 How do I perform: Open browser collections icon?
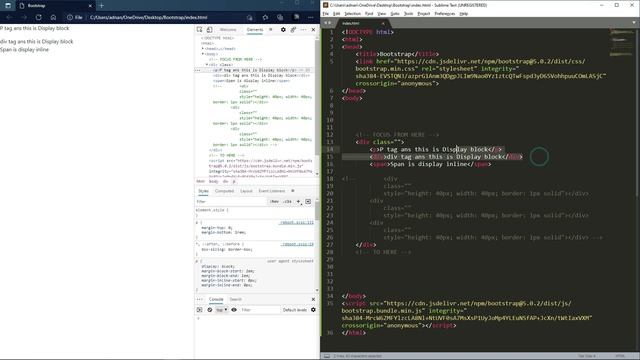pos(280,18)
